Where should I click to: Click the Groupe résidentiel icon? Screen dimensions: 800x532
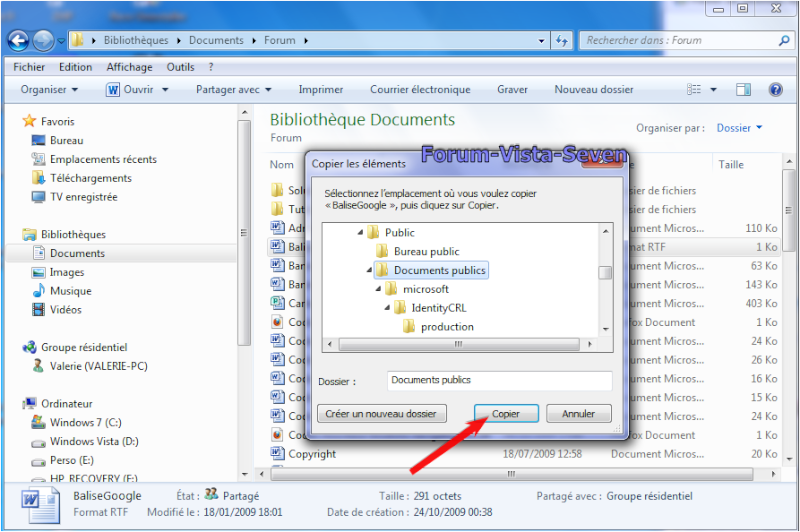29,347
